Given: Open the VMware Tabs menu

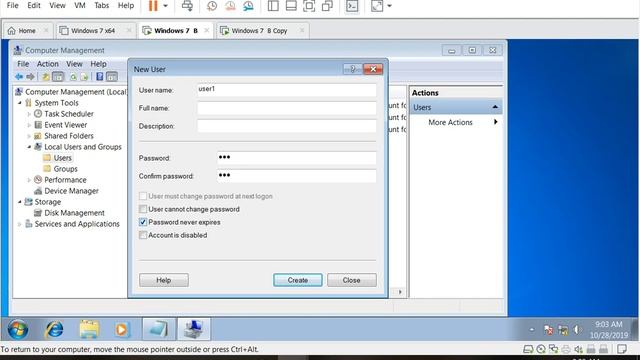Looking at the screenshot, I should click(101, 5).
